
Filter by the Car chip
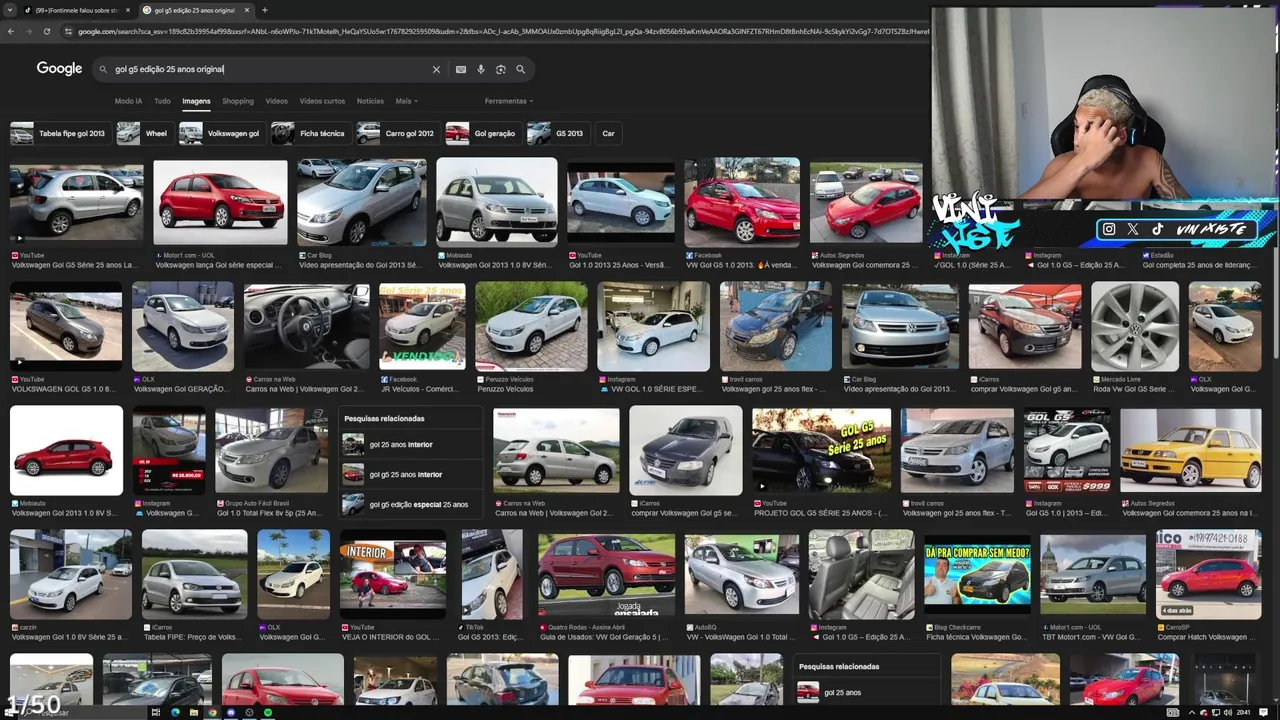tap(608, 133)
